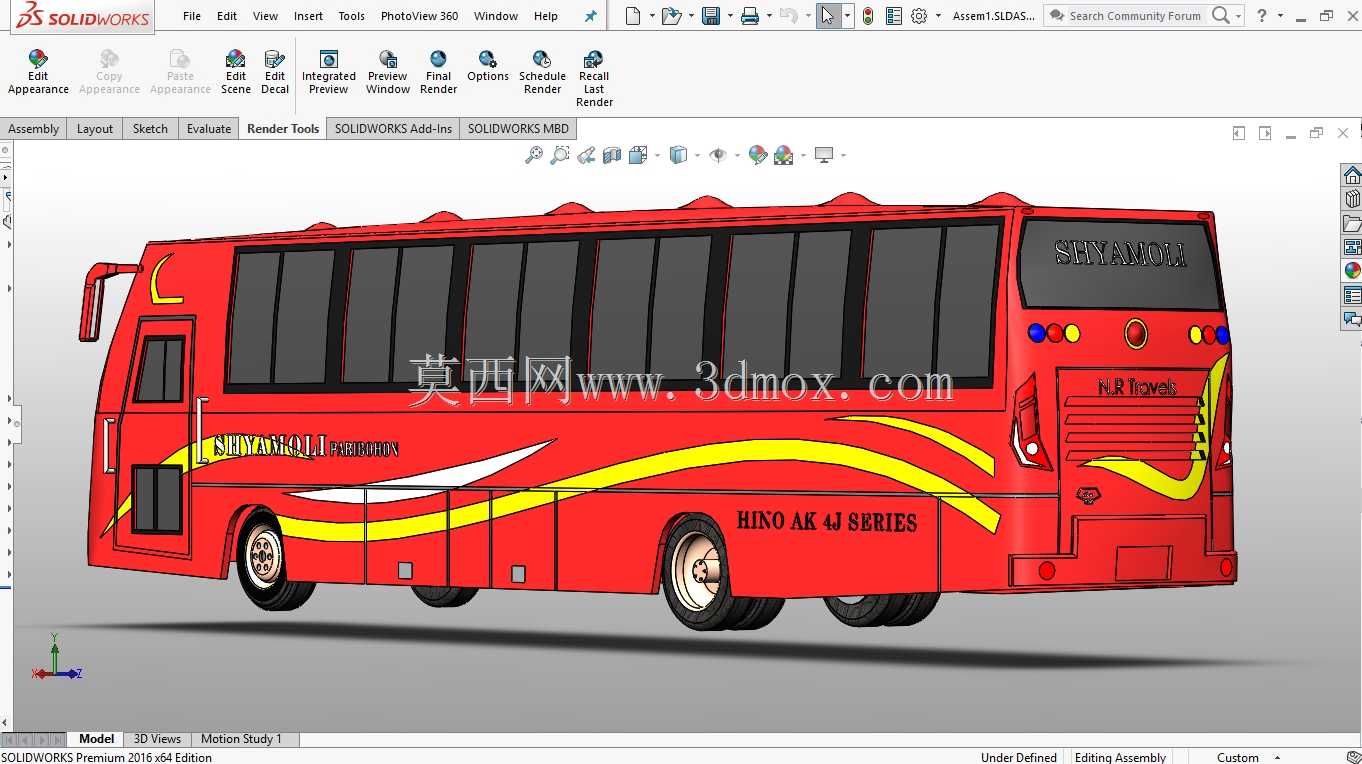The image size is (1362, 764).
Task: Open the PhotoView 360 menu
Action: tap(419, 16)
